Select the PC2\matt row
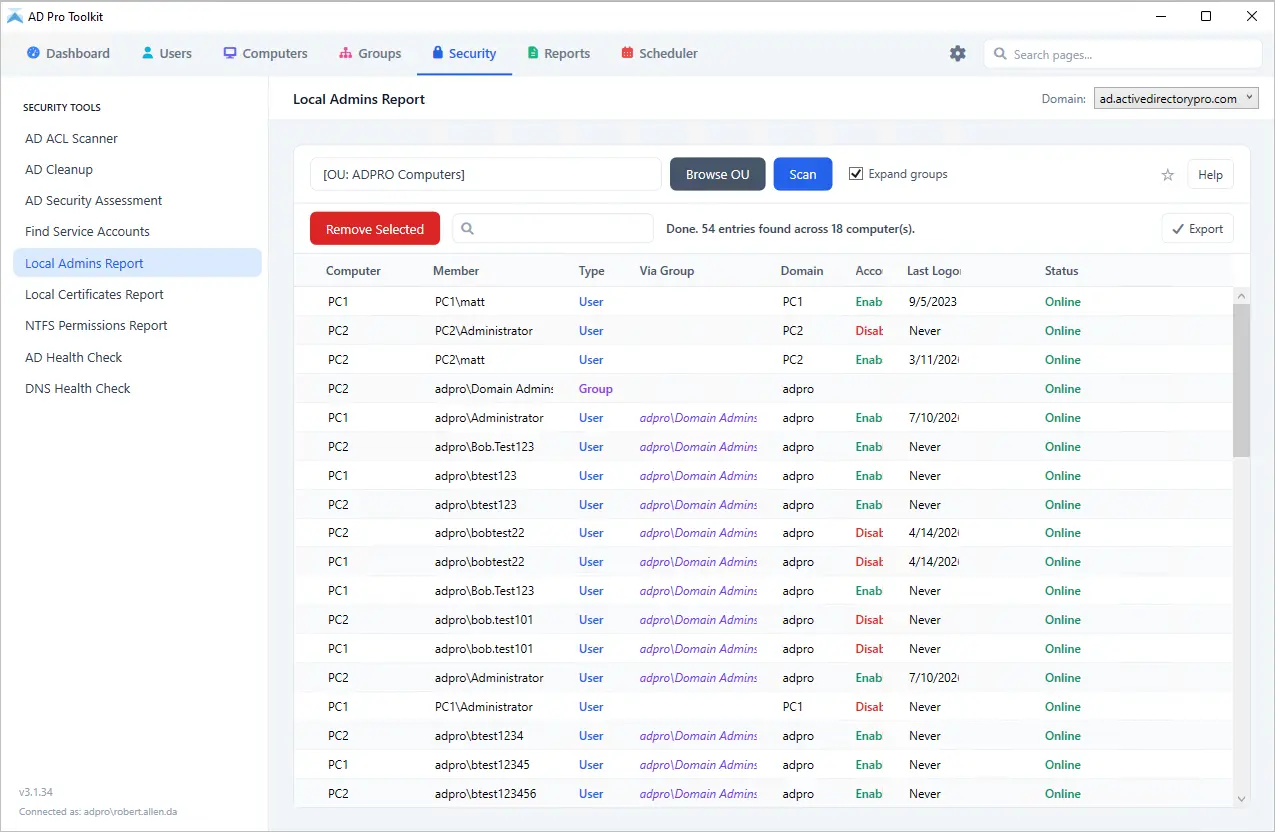 tap(763, 359)
